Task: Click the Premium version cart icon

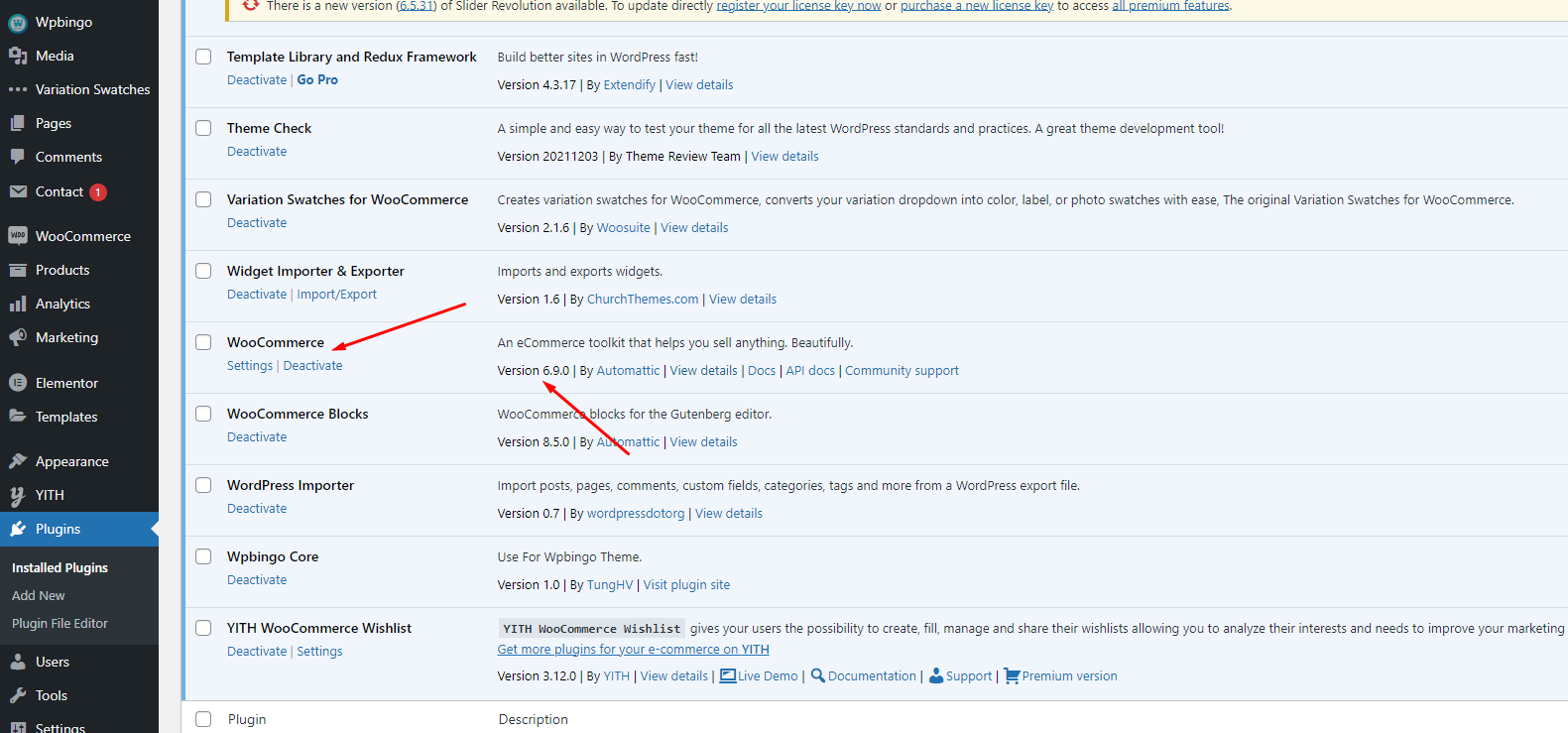Action: [1012, 675]
